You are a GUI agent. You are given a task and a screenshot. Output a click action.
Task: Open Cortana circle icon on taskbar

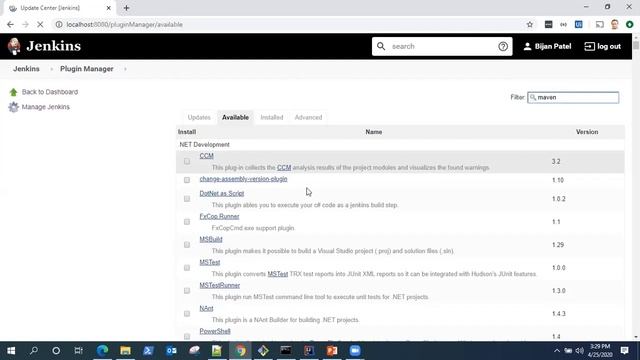point(56,351)
